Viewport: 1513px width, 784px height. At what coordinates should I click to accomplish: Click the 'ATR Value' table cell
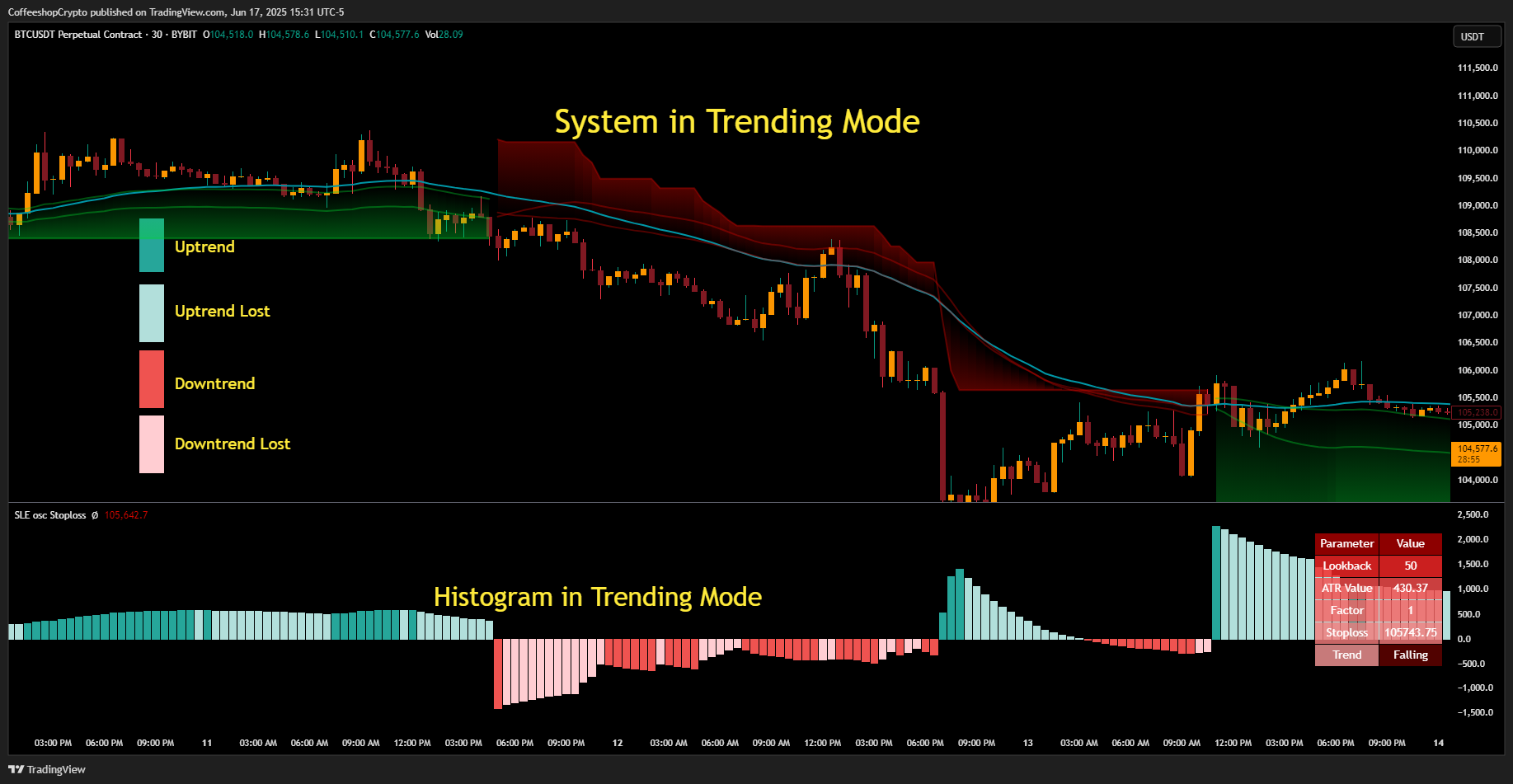coord(1347,589)
